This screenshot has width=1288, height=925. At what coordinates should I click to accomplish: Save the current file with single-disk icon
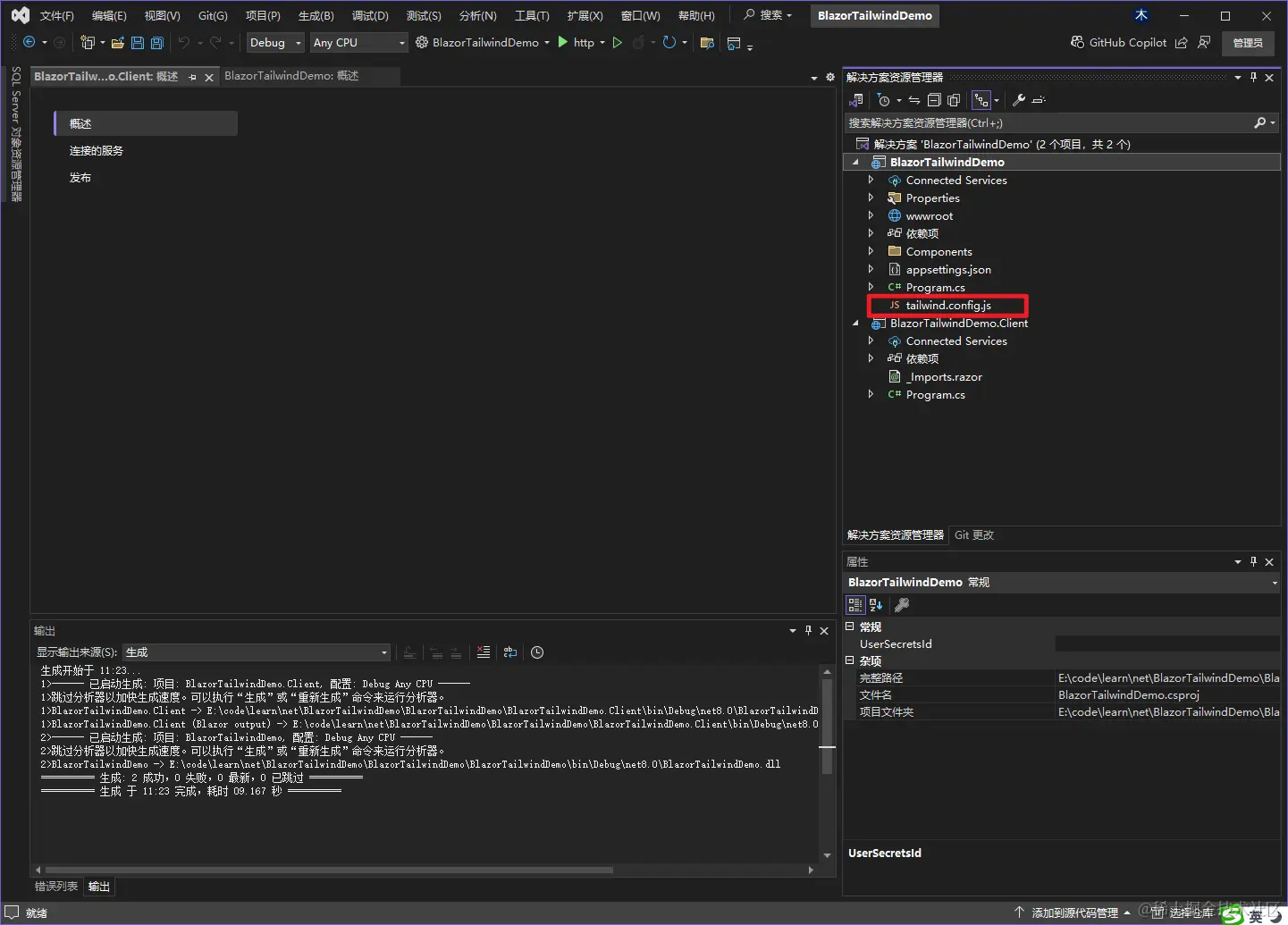point(137,42)
